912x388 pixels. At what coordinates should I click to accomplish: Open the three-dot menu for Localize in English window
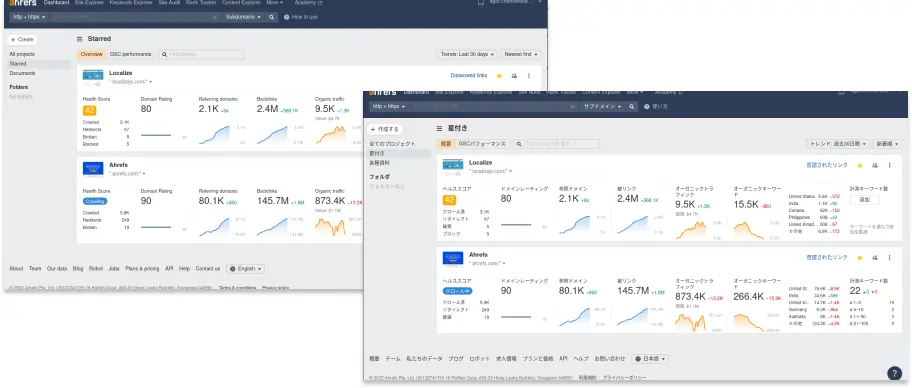pos(529,76)
